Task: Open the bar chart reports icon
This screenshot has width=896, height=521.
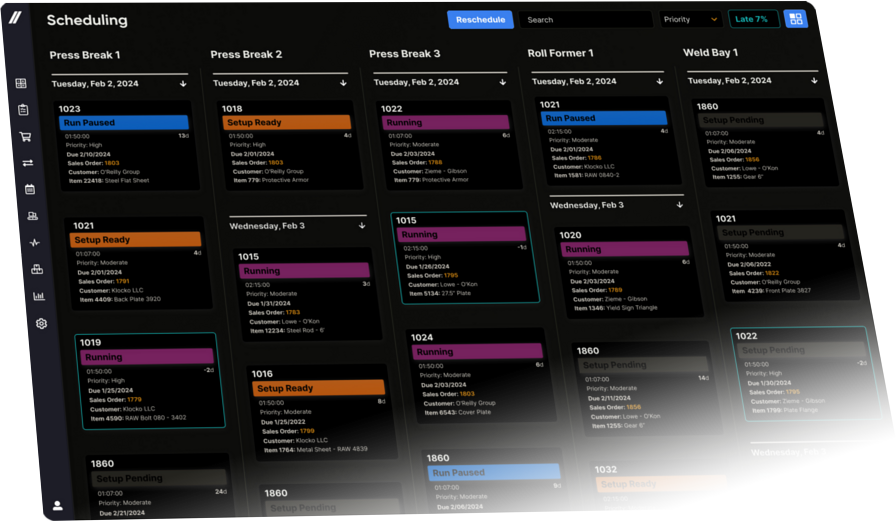Action: click(39, 296)
